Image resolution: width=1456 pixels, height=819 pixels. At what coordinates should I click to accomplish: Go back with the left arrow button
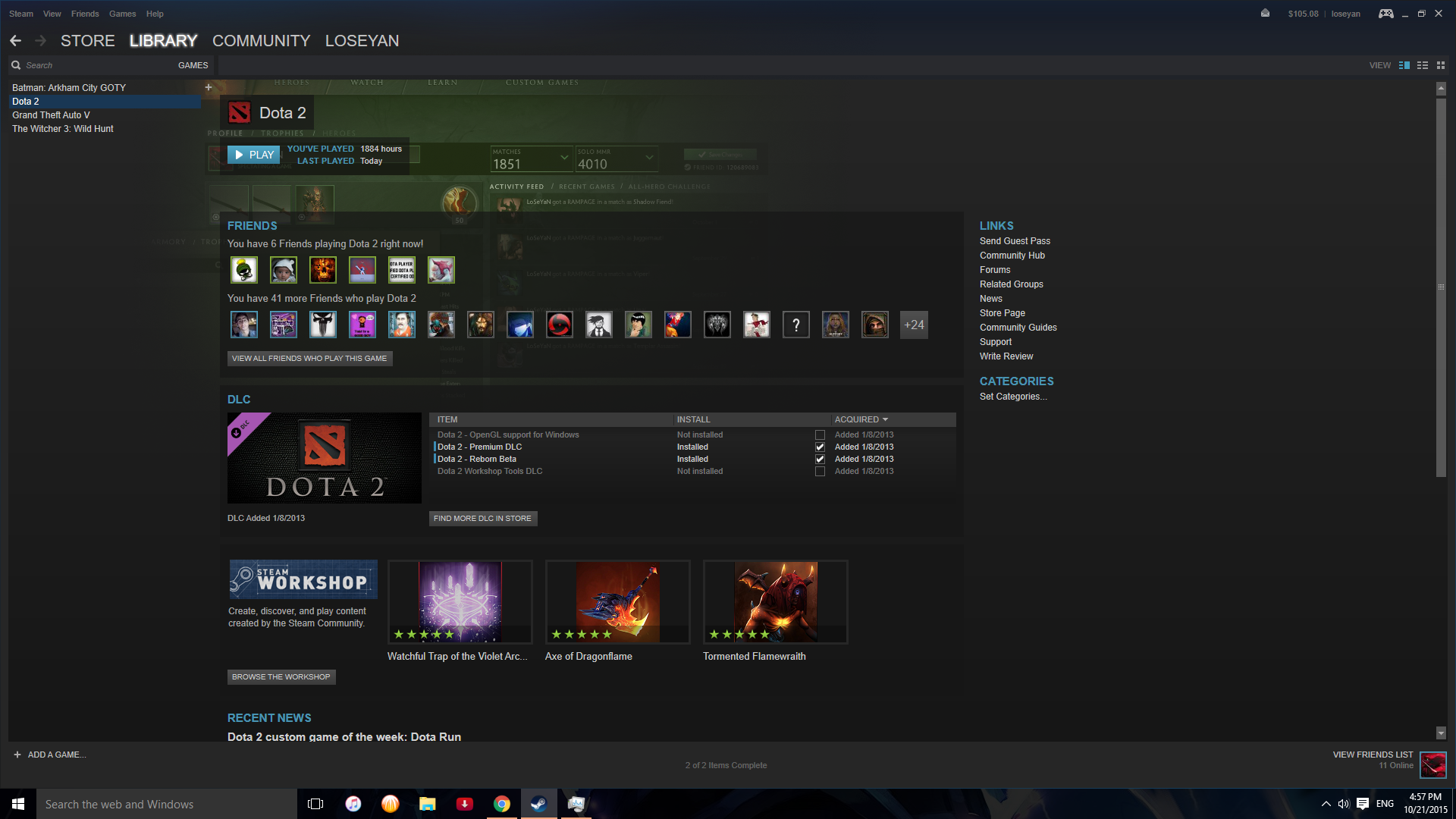point(16,41)
